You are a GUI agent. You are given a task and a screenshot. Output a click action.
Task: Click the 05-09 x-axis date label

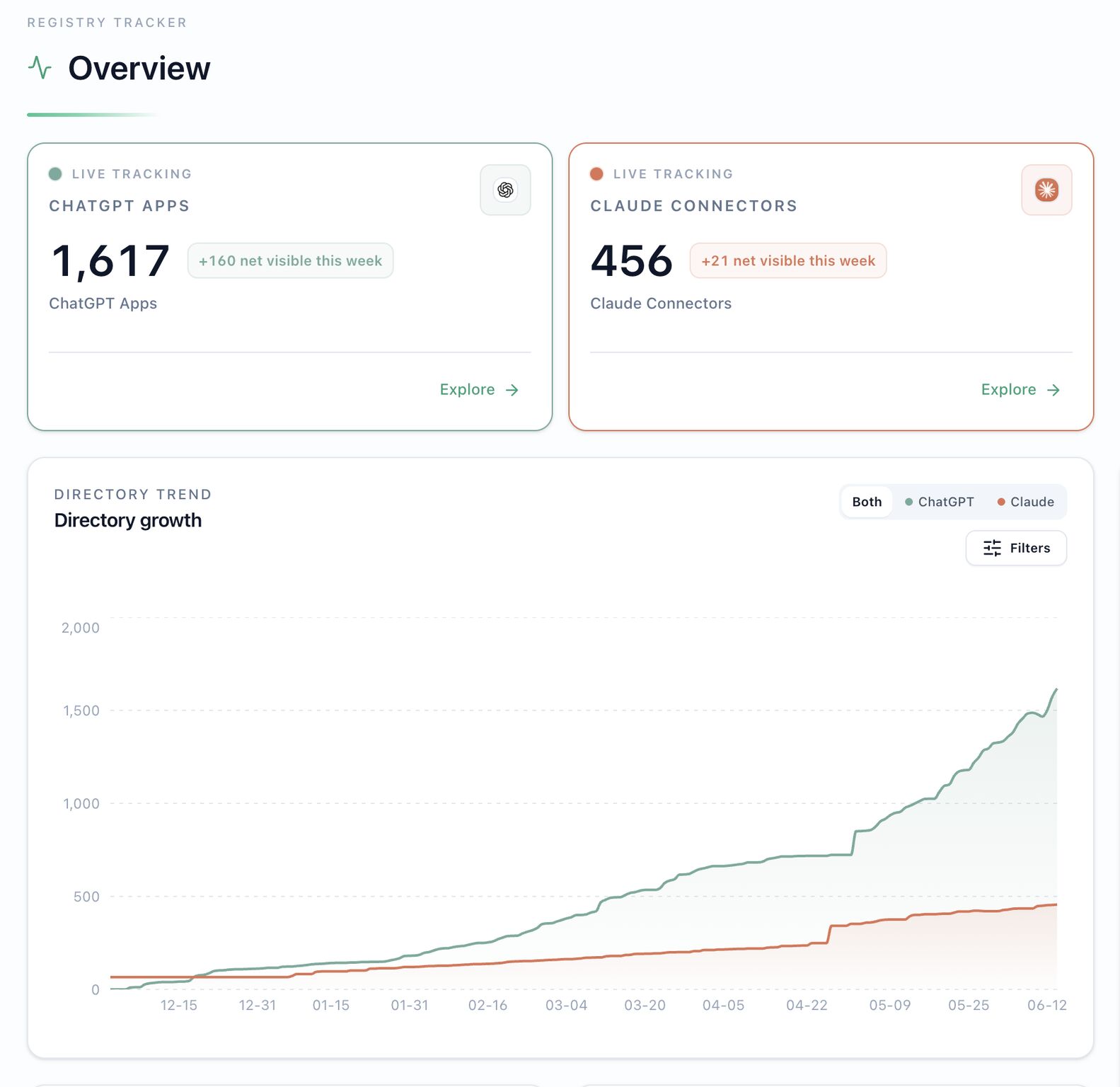[890, 1005]
